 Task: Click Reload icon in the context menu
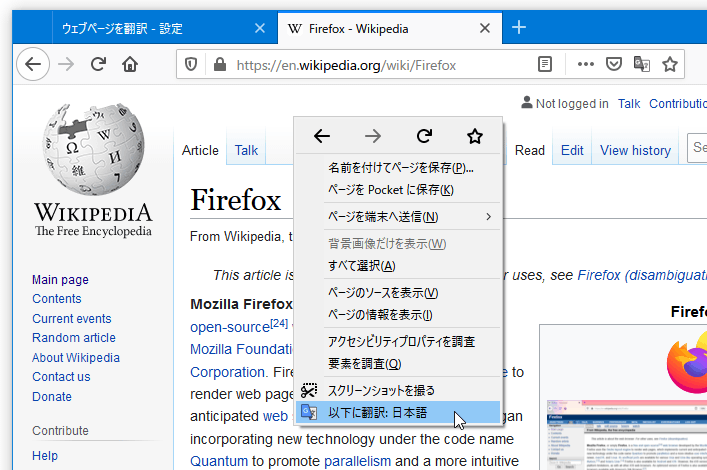(424, 136)
